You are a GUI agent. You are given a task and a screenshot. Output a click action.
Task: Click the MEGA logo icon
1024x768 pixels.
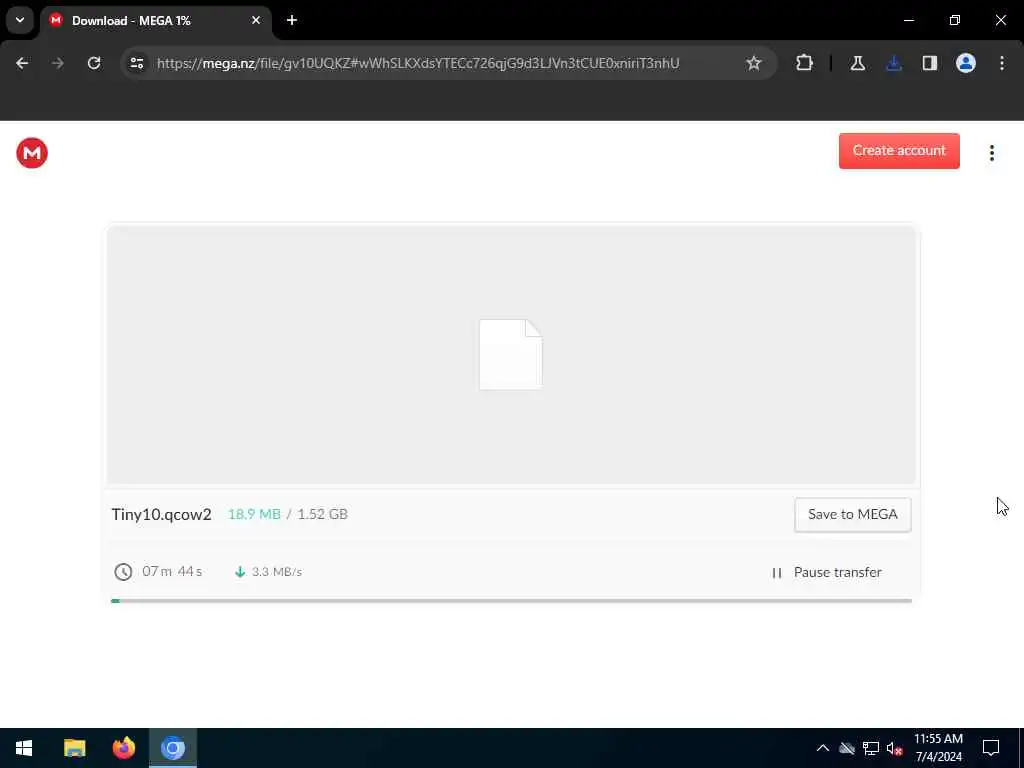pyautogui.click(x=32, y=153)
